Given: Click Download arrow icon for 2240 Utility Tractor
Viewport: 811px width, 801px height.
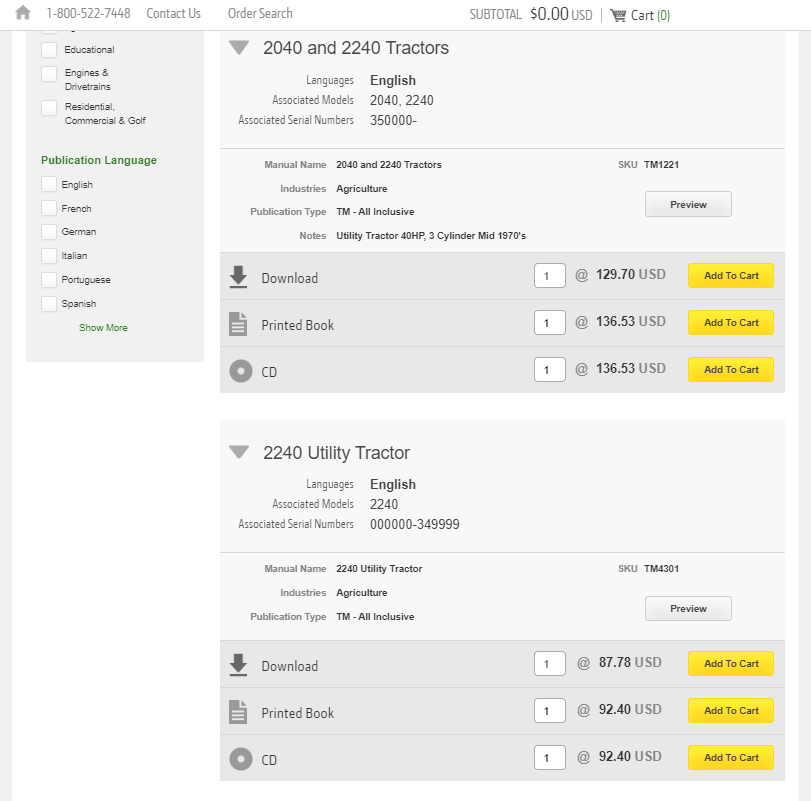Looking at the screenshot, I should (238, 665).
